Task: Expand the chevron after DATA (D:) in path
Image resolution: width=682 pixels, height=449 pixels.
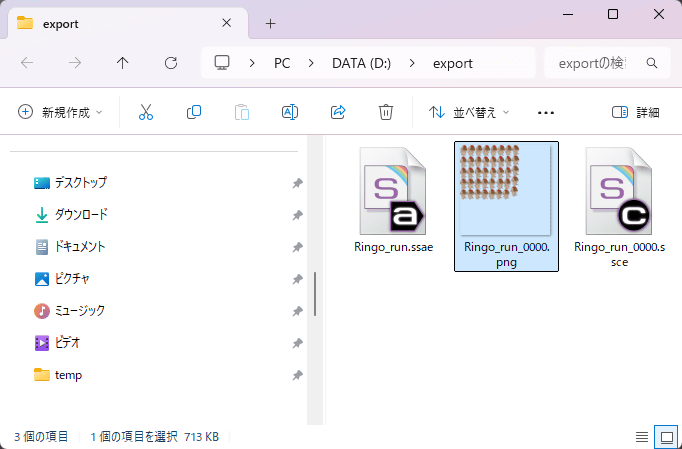Action: click(413, 63)
